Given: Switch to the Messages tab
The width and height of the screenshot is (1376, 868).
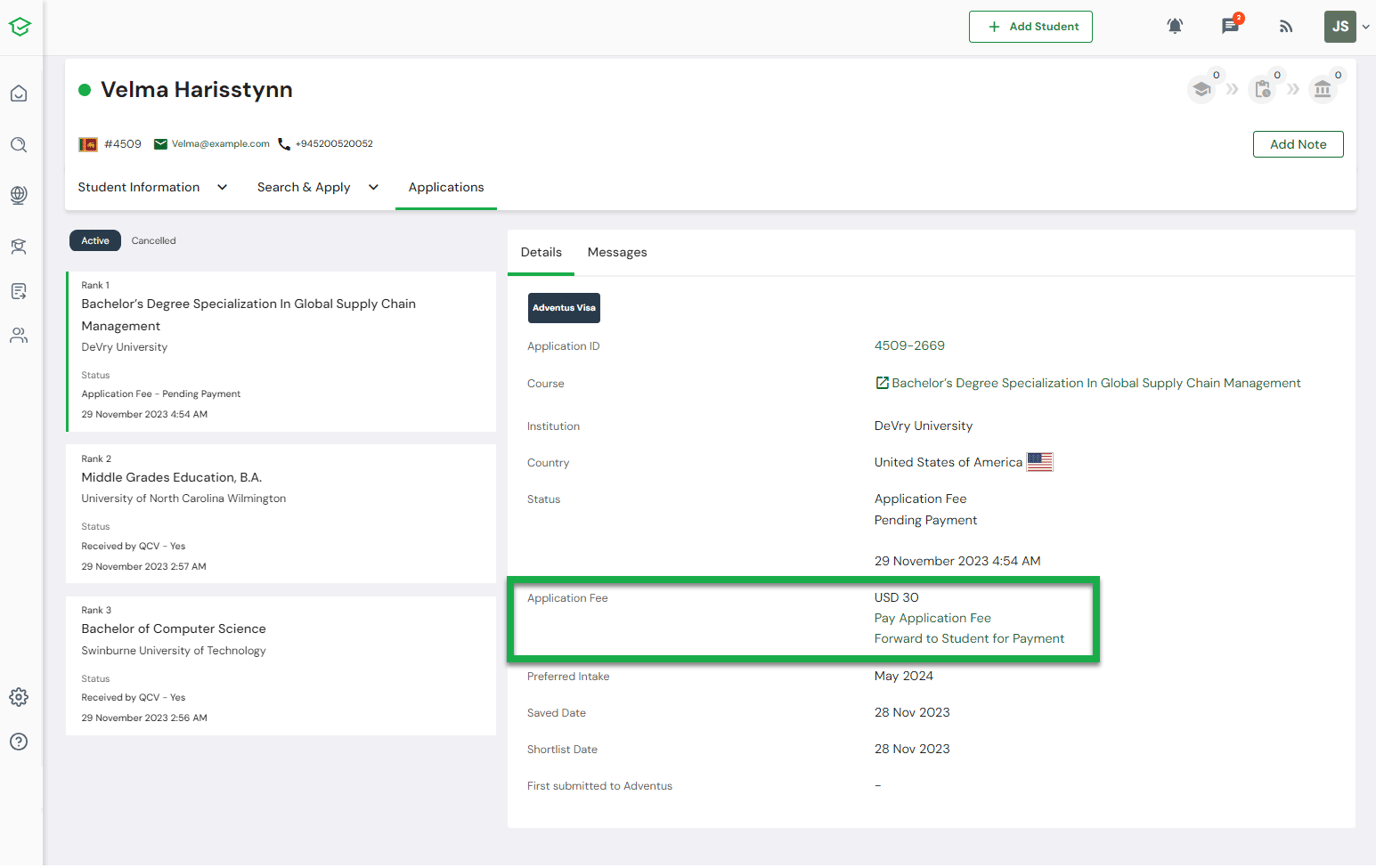Looking at the screenshot, I should [x=617, y=252].
